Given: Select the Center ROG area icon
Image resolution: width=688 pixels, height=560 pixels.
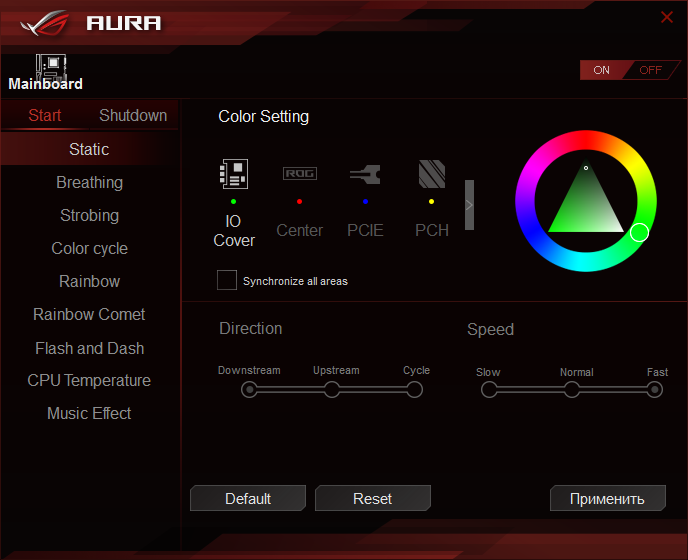Looking at the screenshot, I should coord(300,173).
